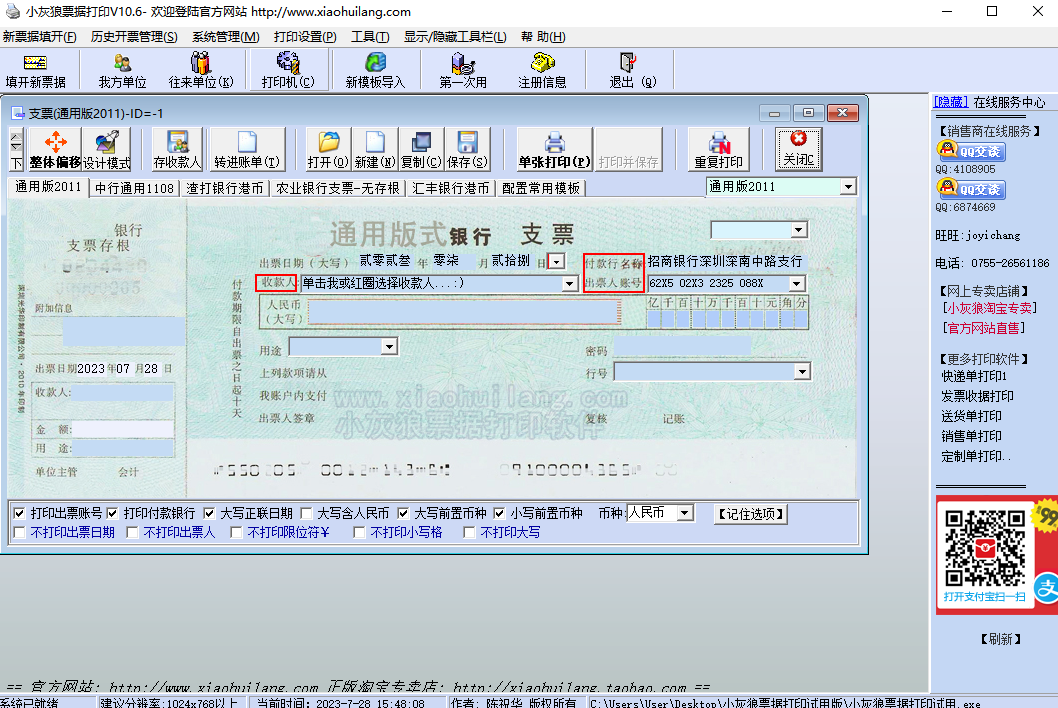The image size is (1058, 708).
Task: Click the 填开新票据 toolbar icon
Action: click(35, 70)
